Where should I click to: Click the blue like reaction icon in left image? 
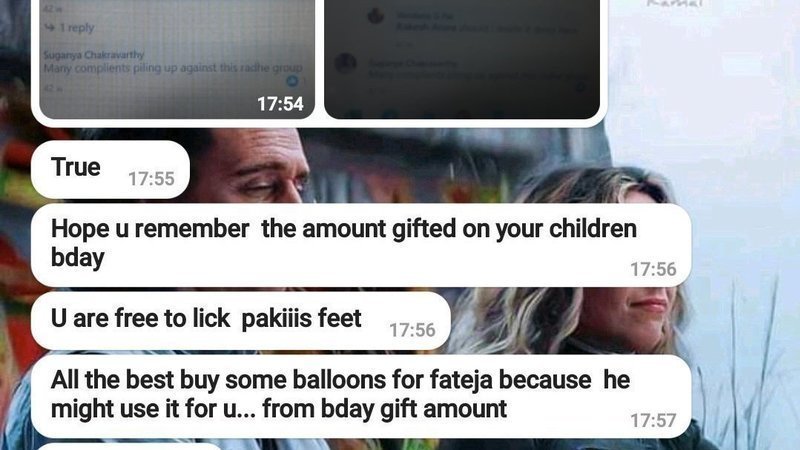292,81
